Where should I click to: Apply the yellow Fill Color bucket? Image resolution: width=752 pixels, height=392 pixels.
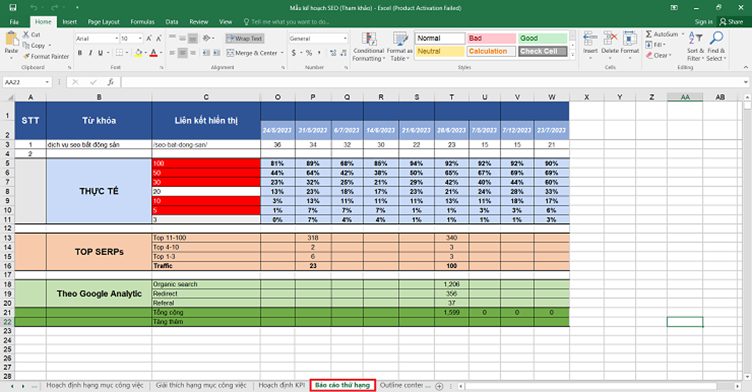[138, 53]
